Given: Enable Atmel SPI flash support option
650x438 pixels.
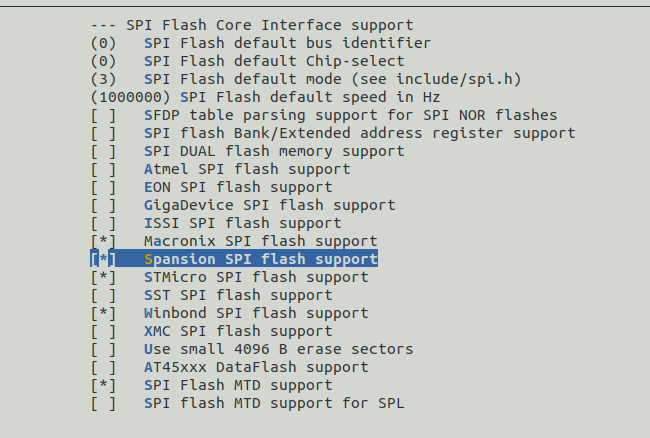Looking at the screenshot, I should point(103,169).
